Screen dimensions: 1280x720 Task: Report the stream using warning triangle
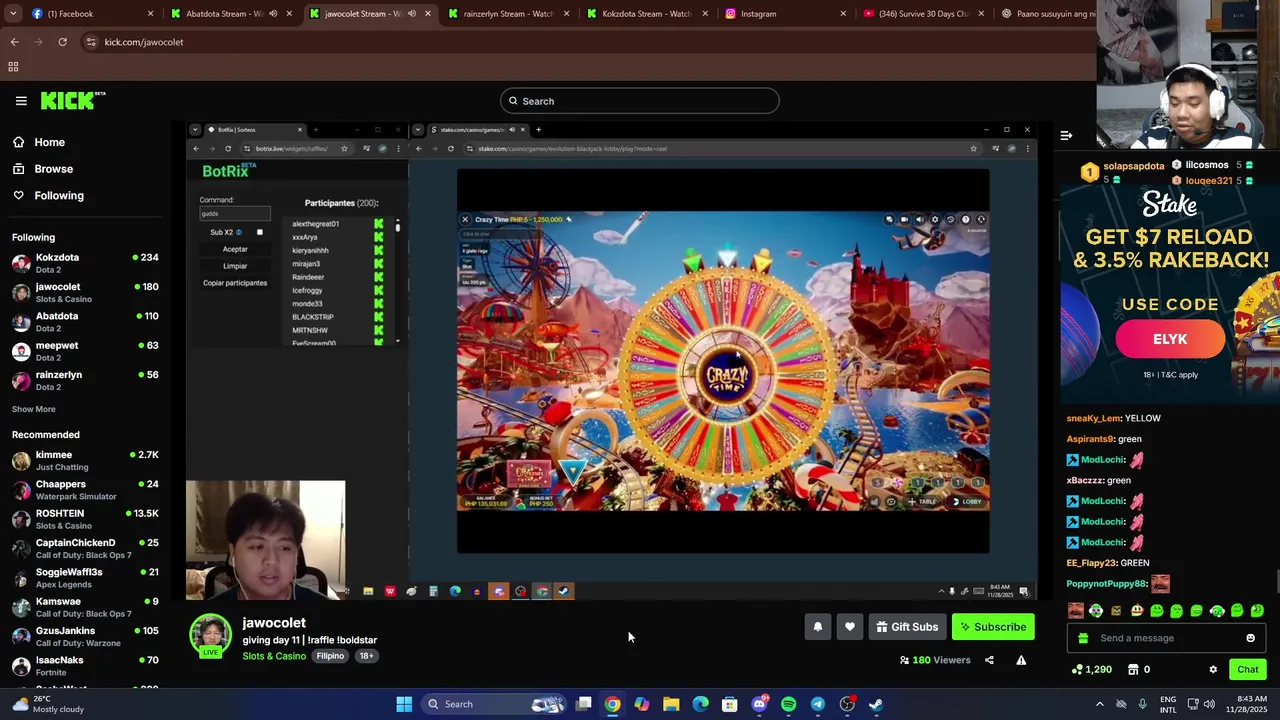point(1021,660)
